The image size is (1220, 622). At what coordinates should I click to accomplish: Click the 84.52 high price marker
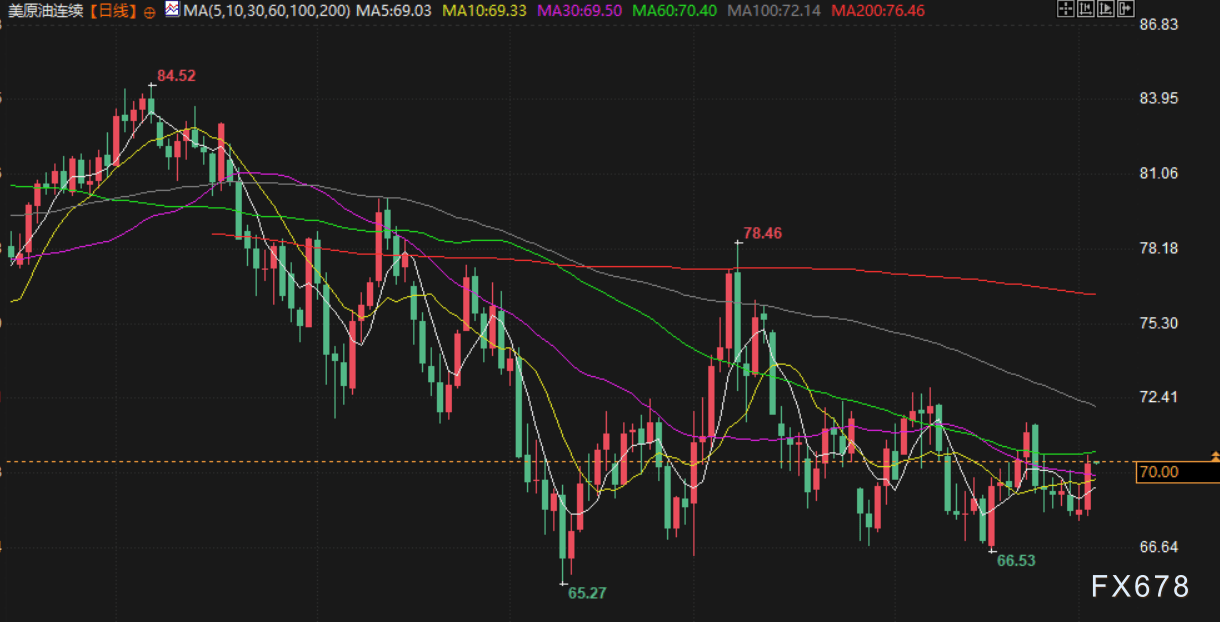176,75
